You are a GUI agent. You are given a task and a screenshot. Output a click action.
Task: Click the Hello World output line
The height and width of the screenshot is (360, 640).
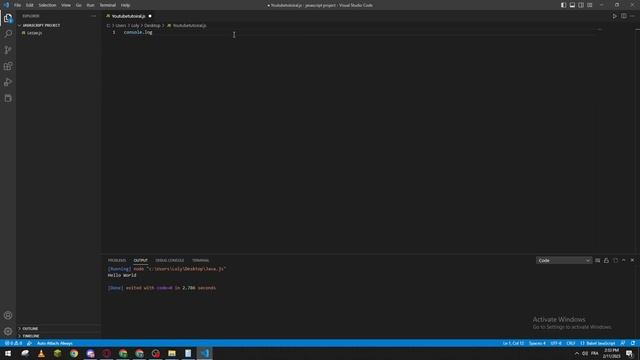pos(122,275)
